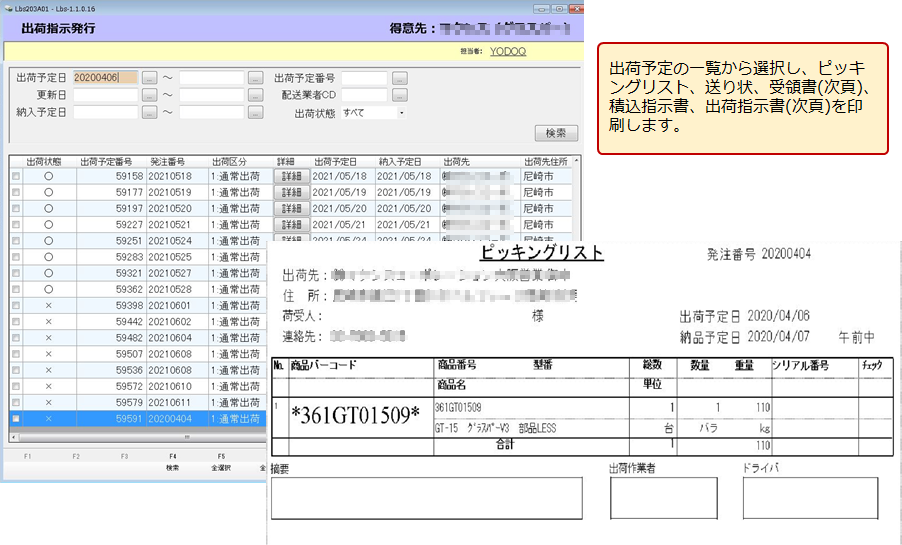Viewport: 902px width, 545px height.
Task: Open picker beside 出荷予定日 end date
Action: 255,78
